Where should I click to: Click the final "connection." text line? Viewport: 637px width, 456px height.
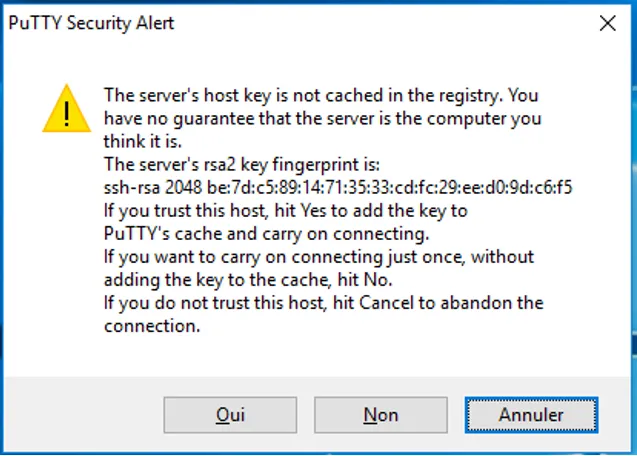point(152,326)
